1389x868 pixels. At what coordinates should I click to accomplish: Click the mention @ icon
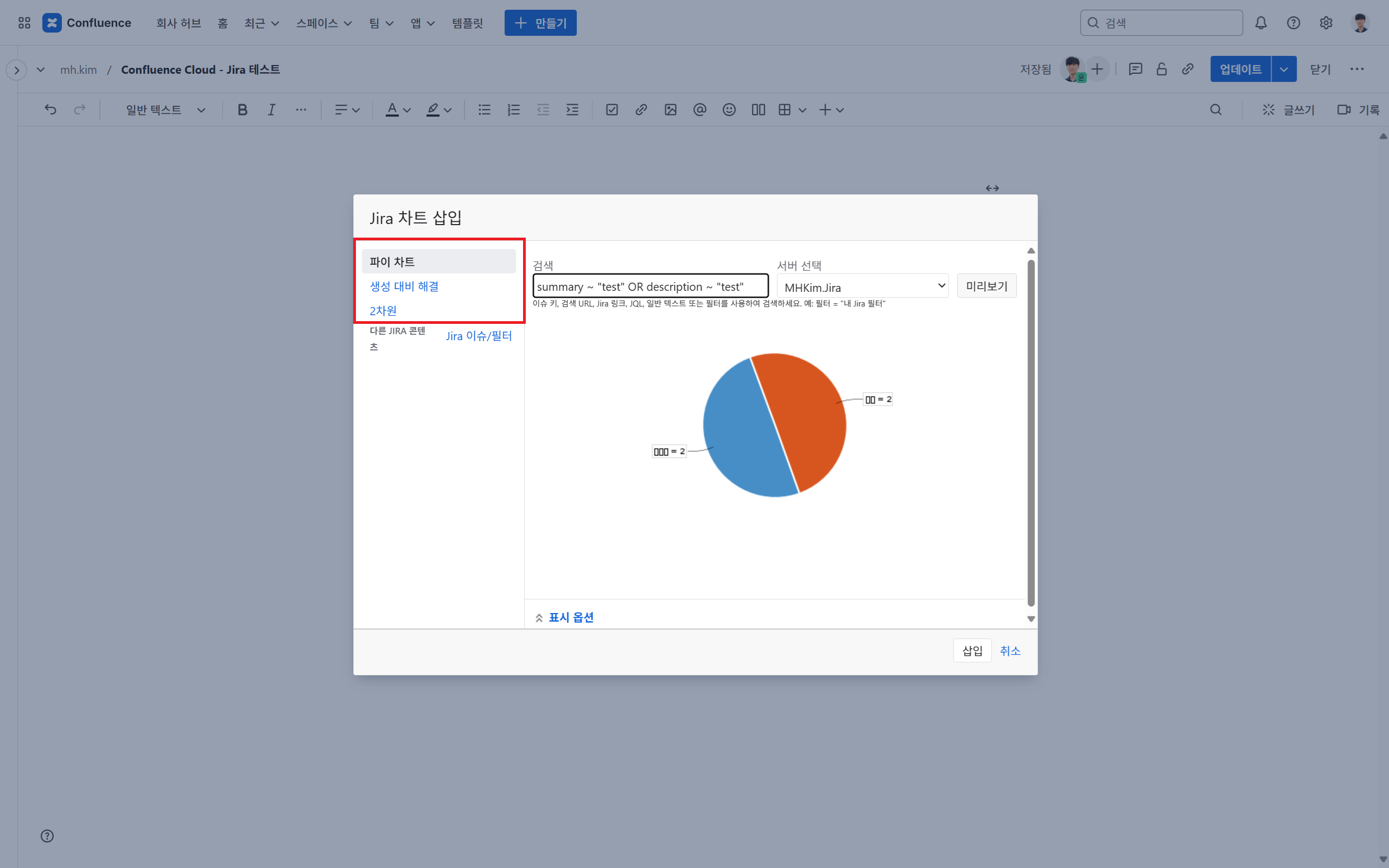700,110
